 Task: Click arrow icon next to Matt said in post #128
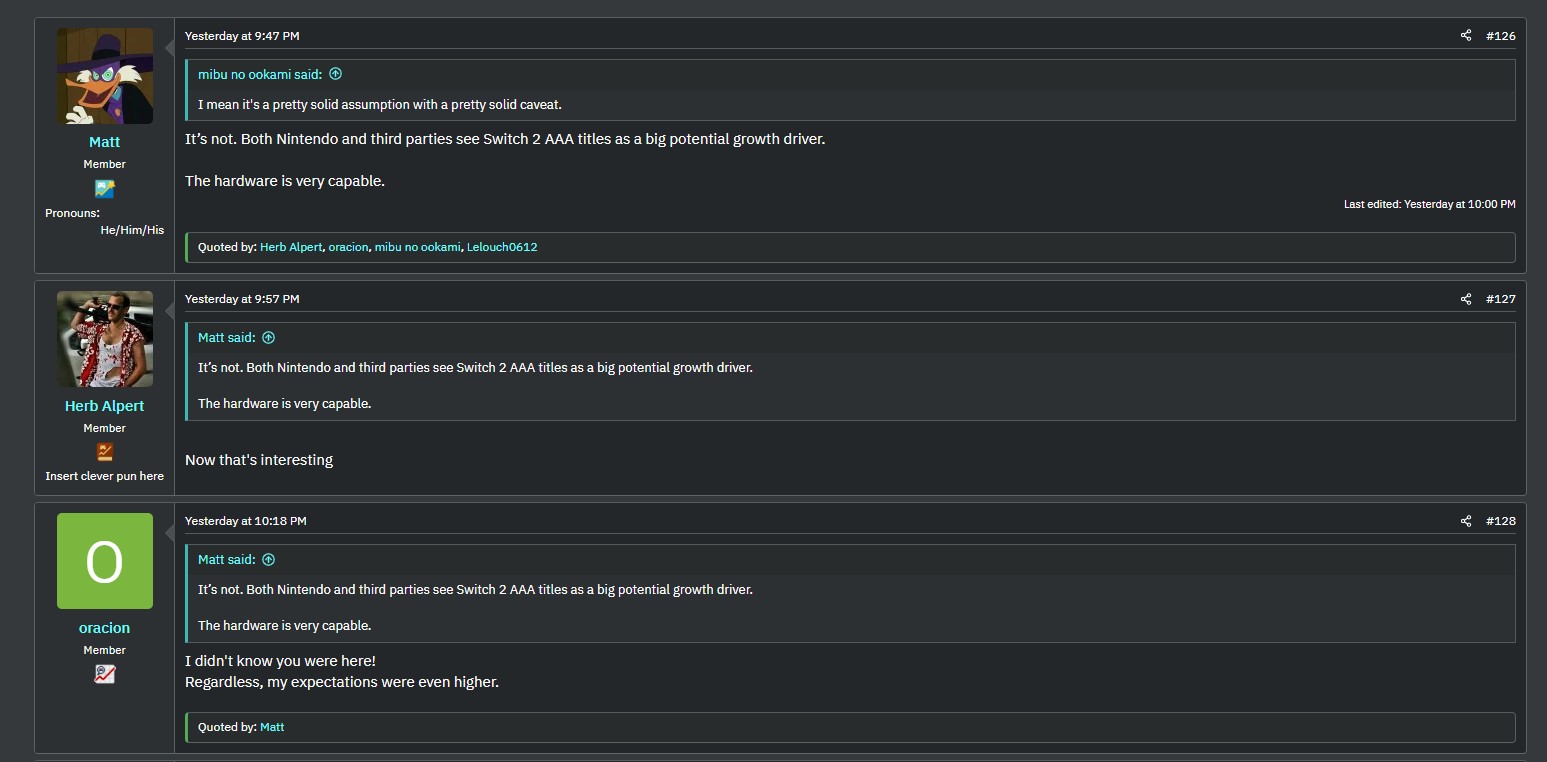coord(268,560)
